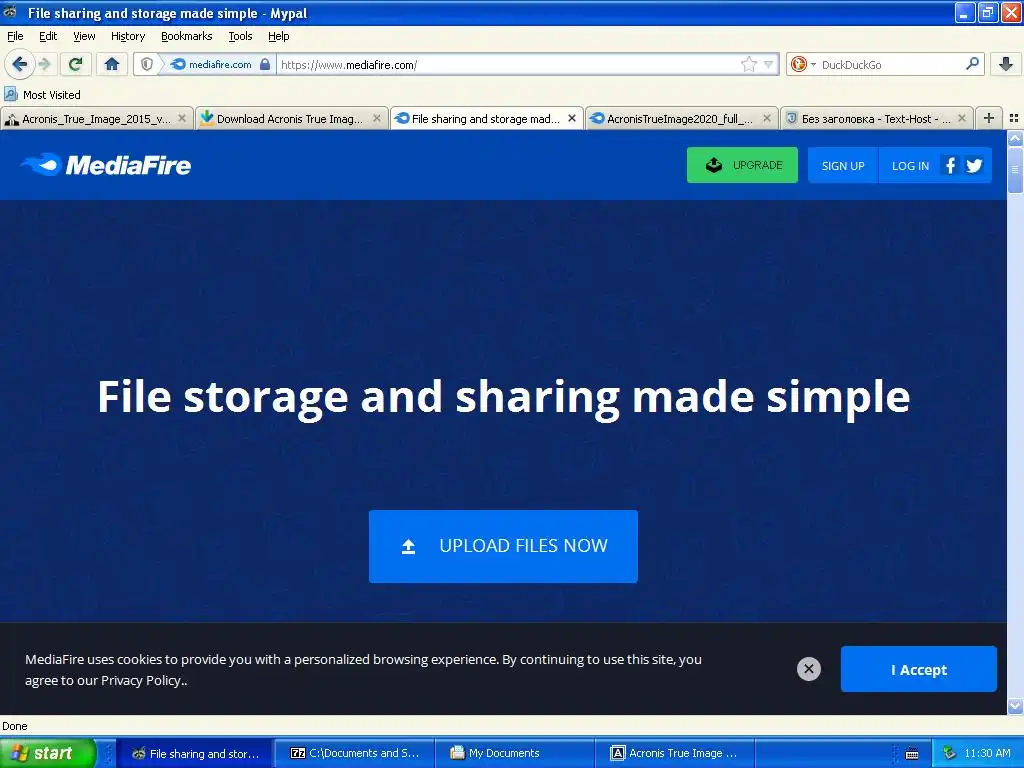Bookmark this page with the star
This screenshot has height=768, width=1024.
(748, 64)
